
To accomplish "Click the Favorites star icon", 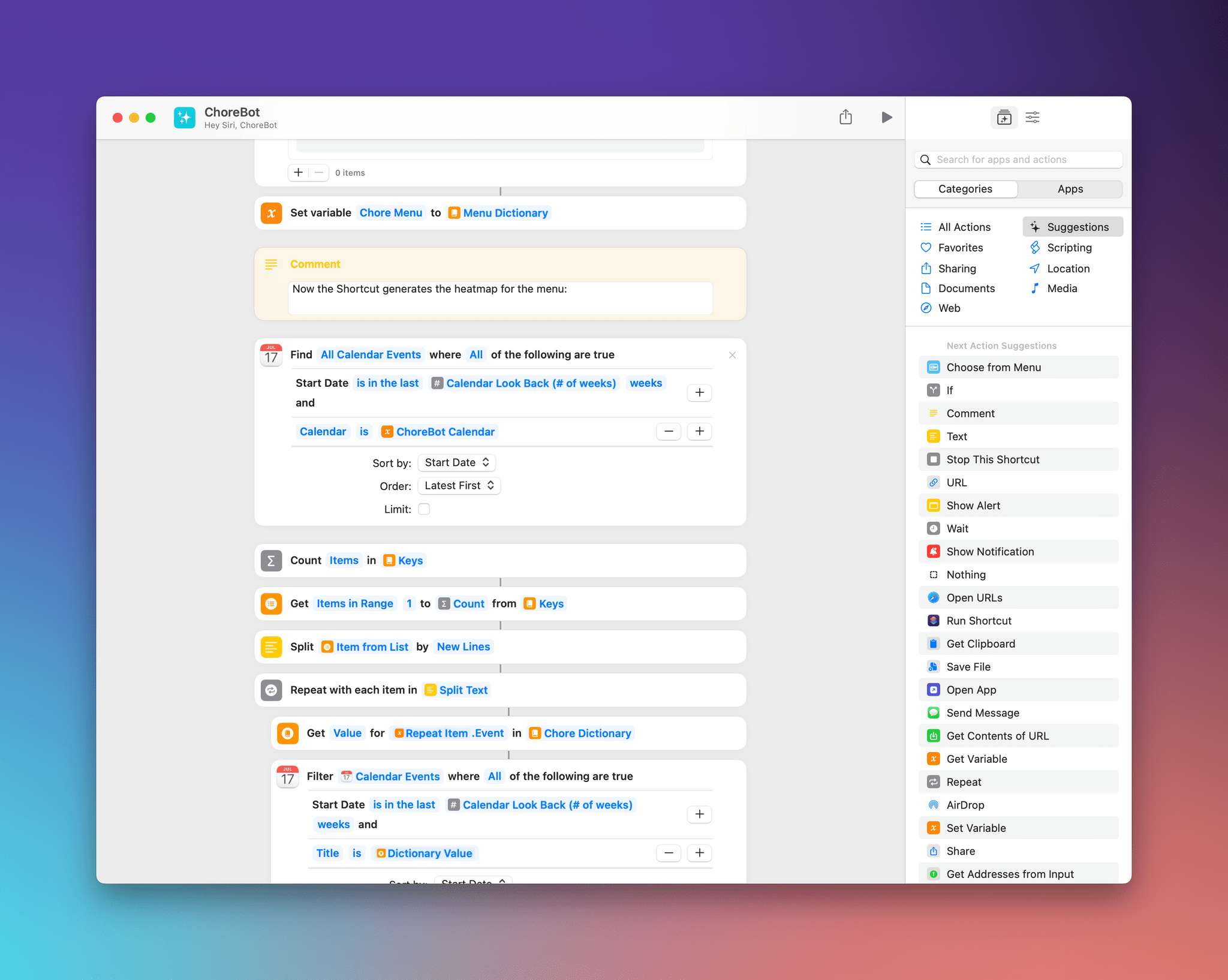I will (x=925, y=247).
